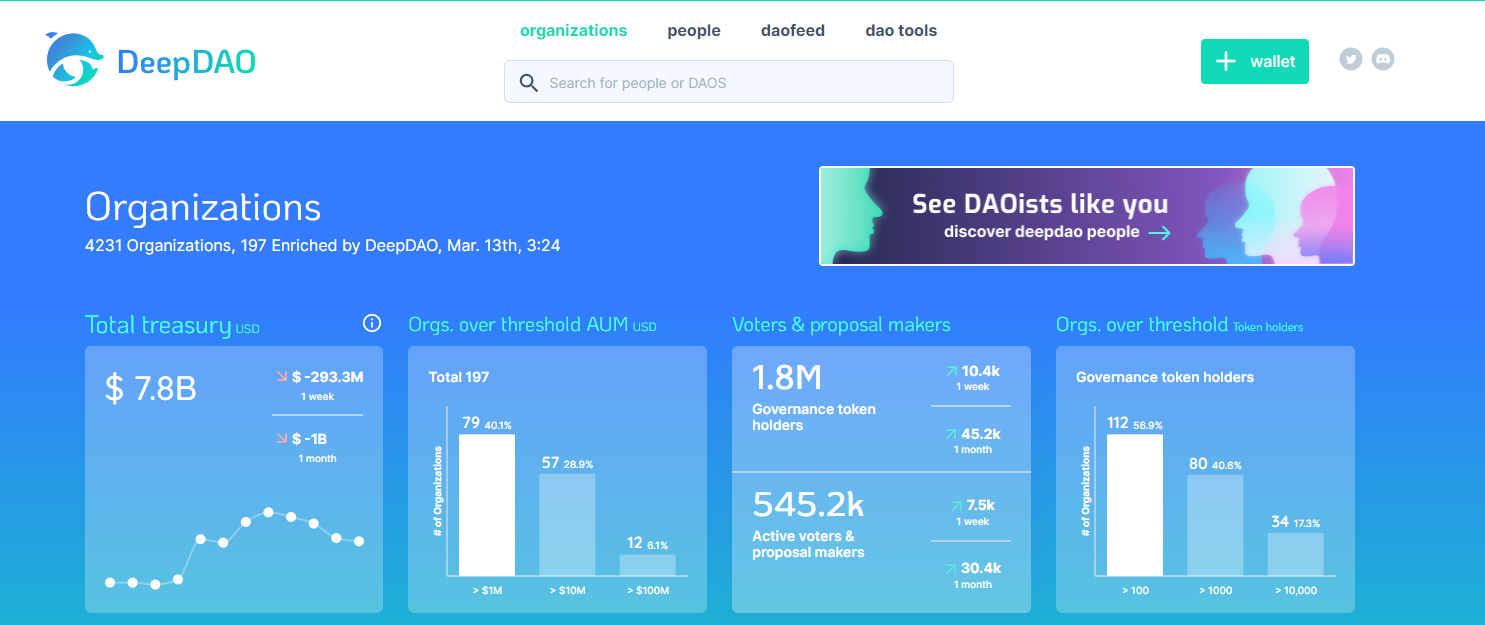The height and width of the screenshot is (625, 1485).
Task: Click the Total treasury section heading
Action: coord(172,325)
